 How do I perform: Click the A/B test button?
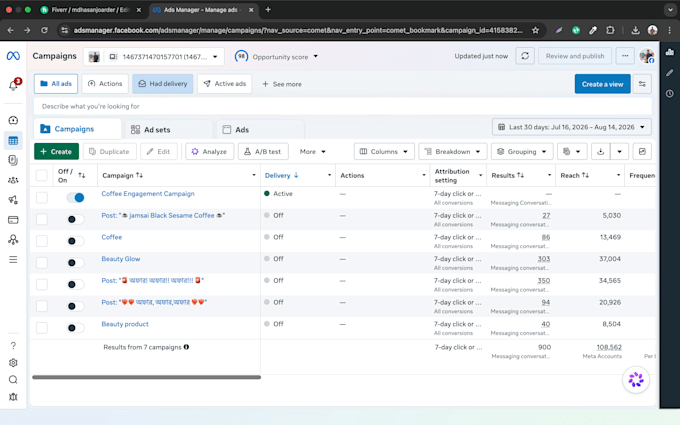263,151
